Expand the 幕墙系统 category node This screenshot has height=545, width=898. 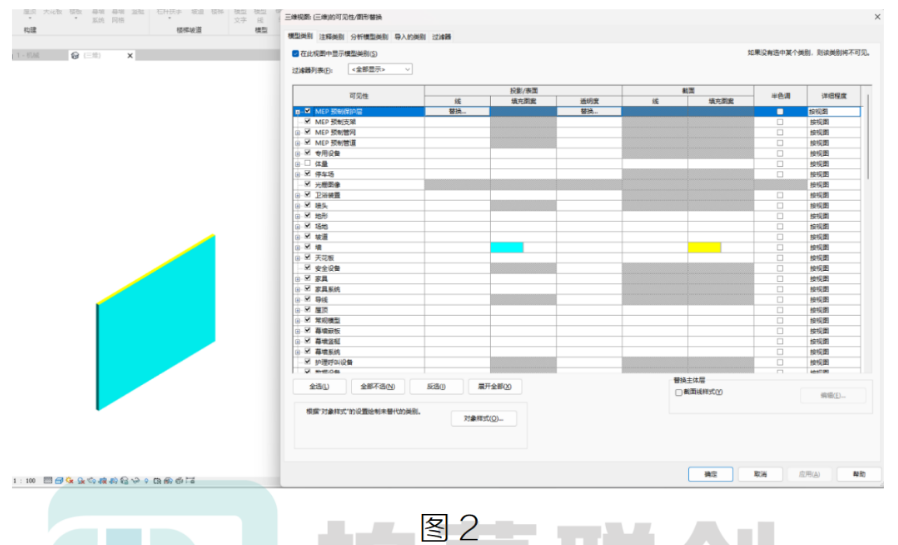297,352
